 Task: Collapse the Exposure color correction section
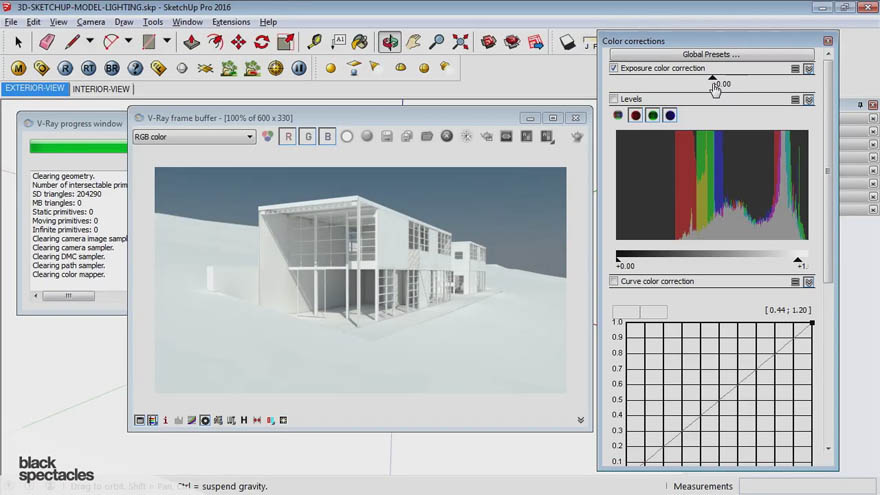pyautogui.click(x=809, y=68)
